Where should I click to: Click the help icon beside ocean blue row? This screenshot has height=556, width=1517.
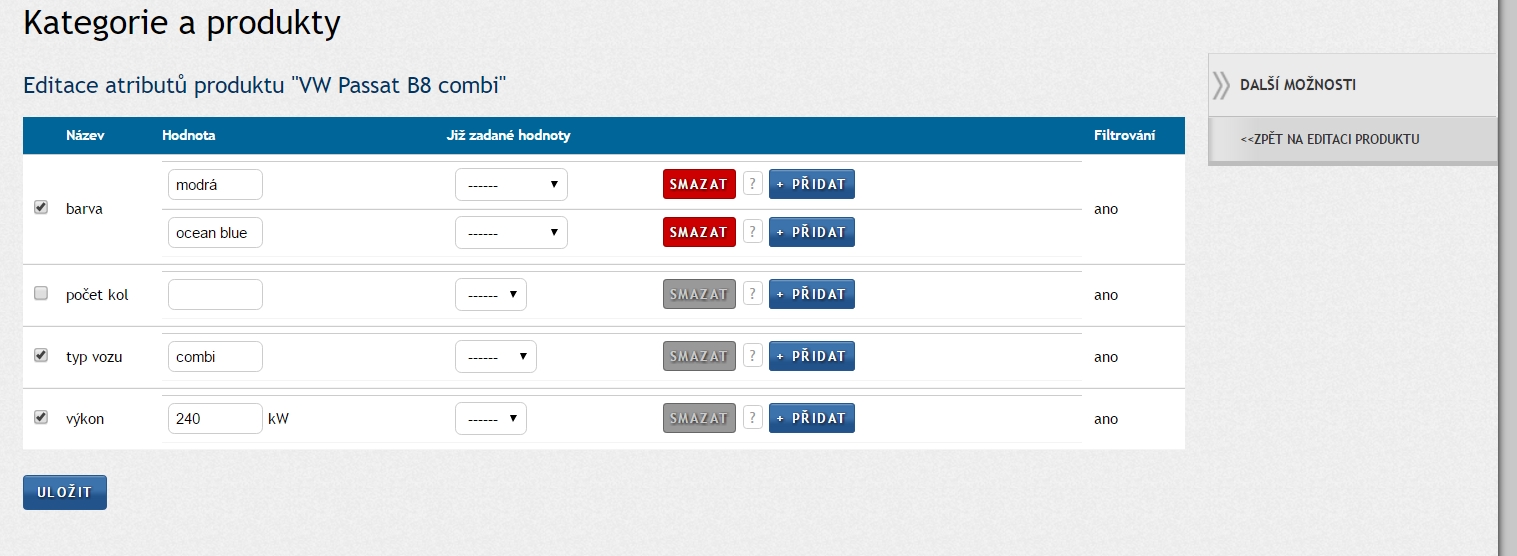click(x=753, y=232)
